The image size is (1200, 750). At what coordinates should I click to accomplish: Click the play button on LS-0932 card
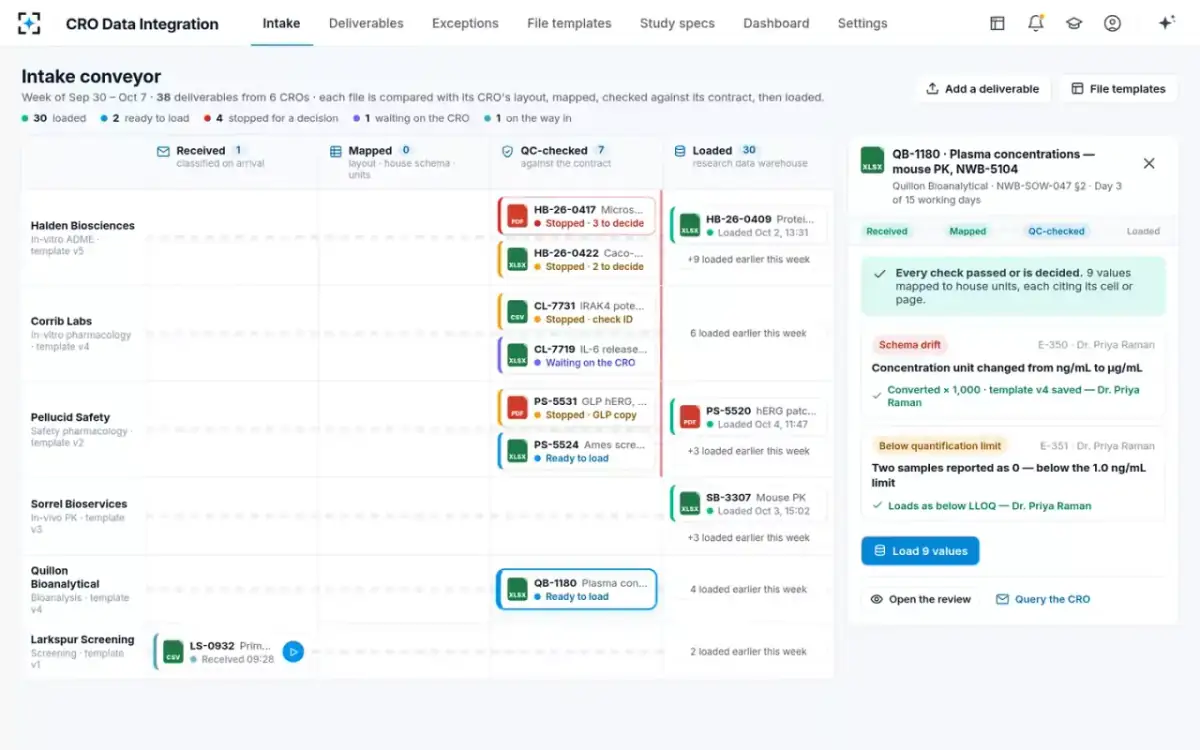click(293, 652)
